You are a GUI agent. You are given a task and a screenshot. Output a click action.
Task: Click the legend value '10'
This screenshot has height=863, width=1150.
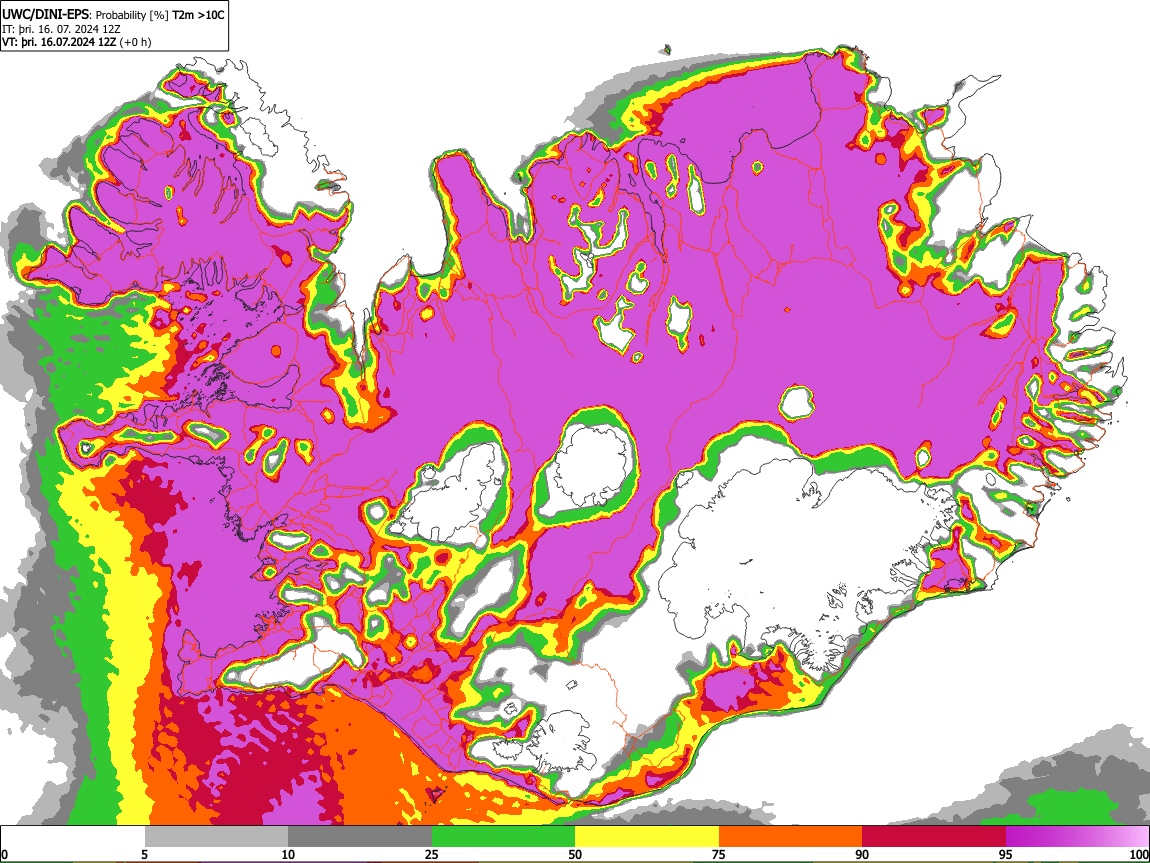click(288, 854)
